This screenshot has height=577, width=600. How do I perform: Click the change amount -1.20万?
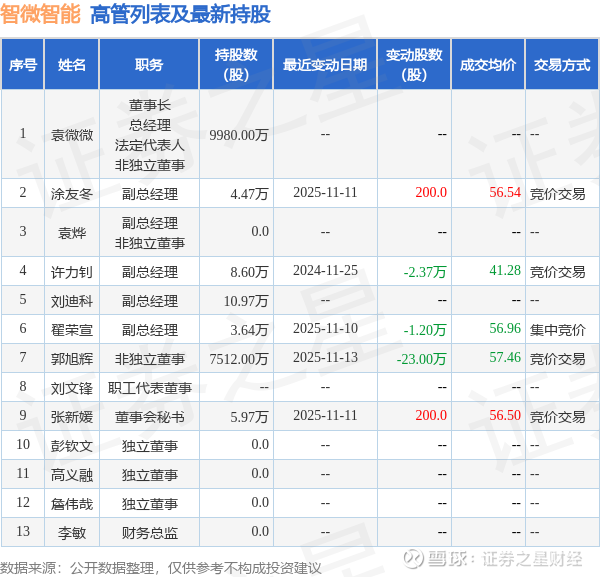tap(425, 329)
